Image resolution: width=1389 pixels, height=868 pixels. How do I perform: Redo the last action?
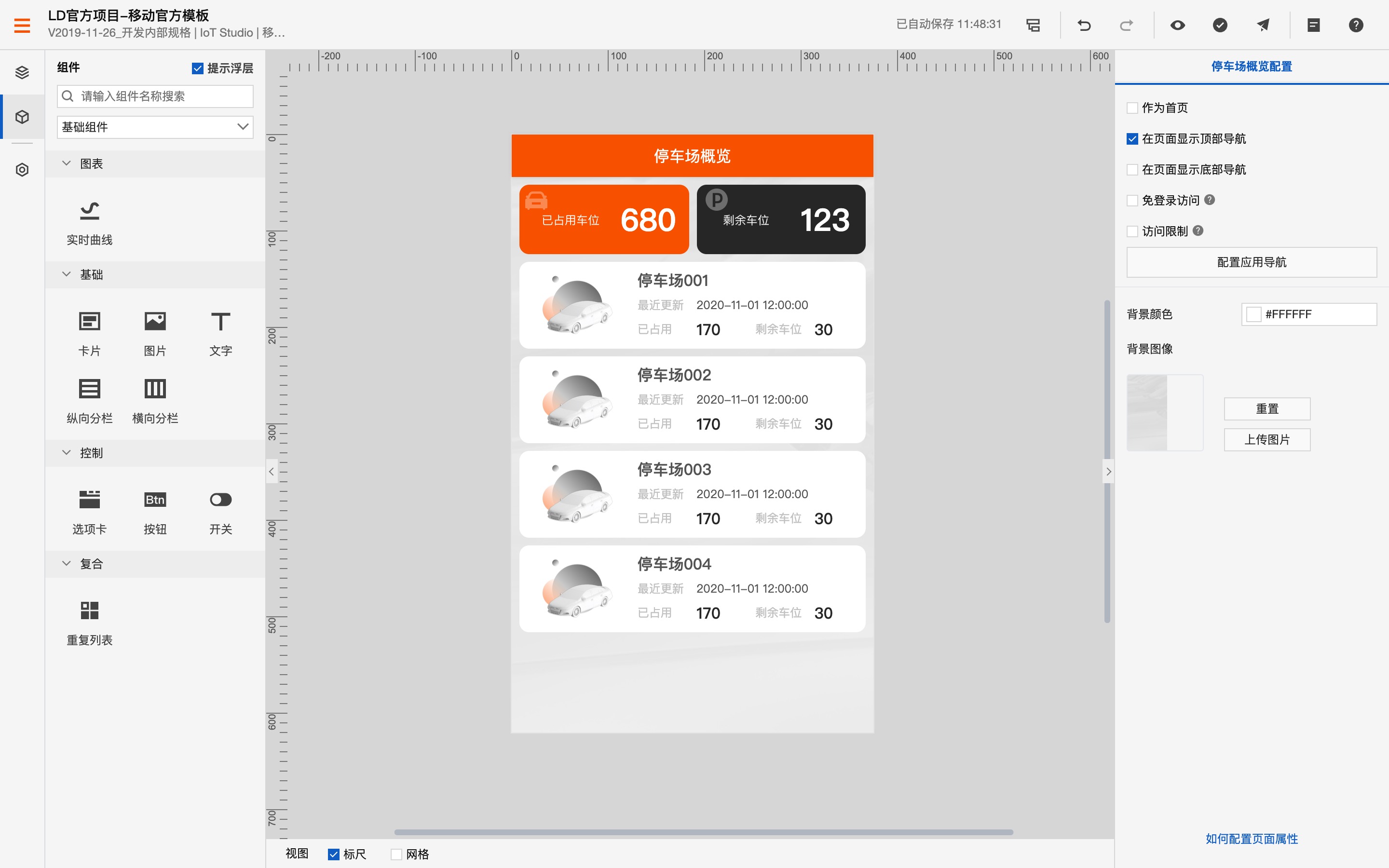click(1126, 25)
